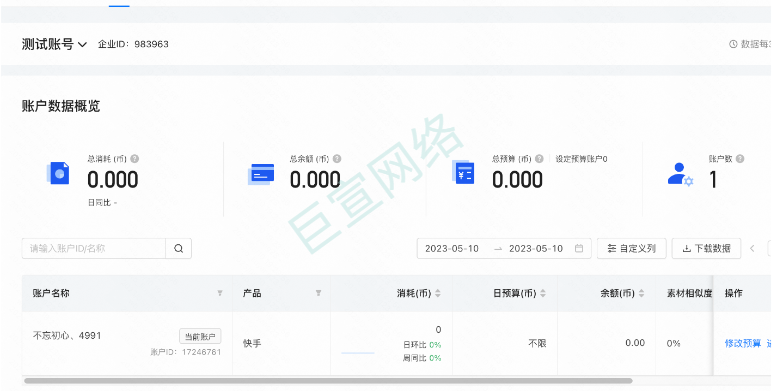780x391 pixels.
Task: Click the 日环比 0% value
Action: click(x=435, y=344)
